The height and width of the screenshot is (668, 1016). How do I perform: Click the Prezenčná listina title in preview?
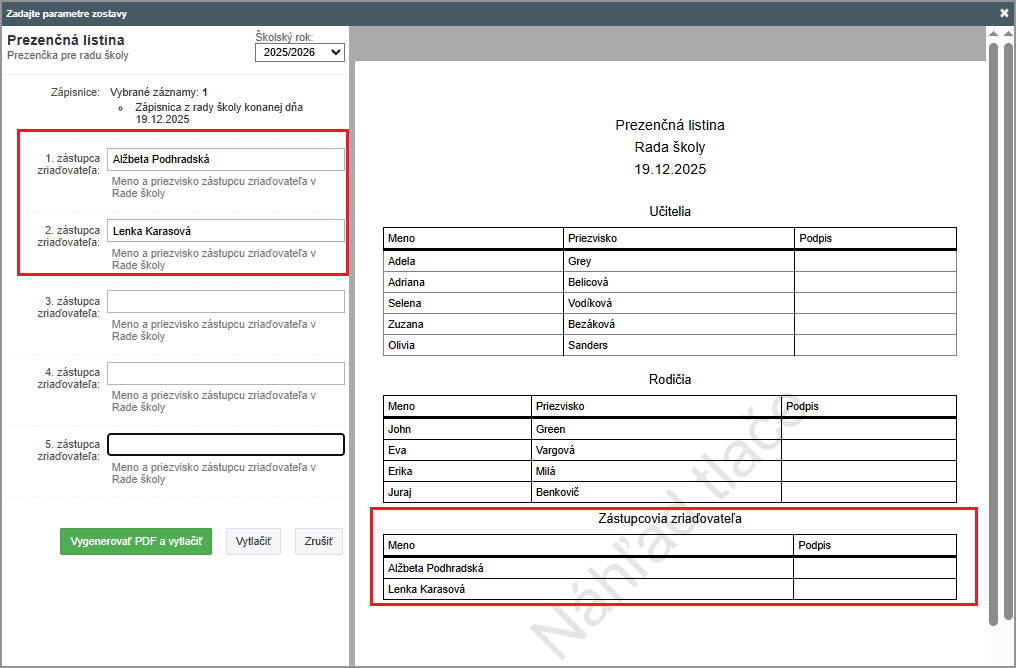click(x=669, y=125)
